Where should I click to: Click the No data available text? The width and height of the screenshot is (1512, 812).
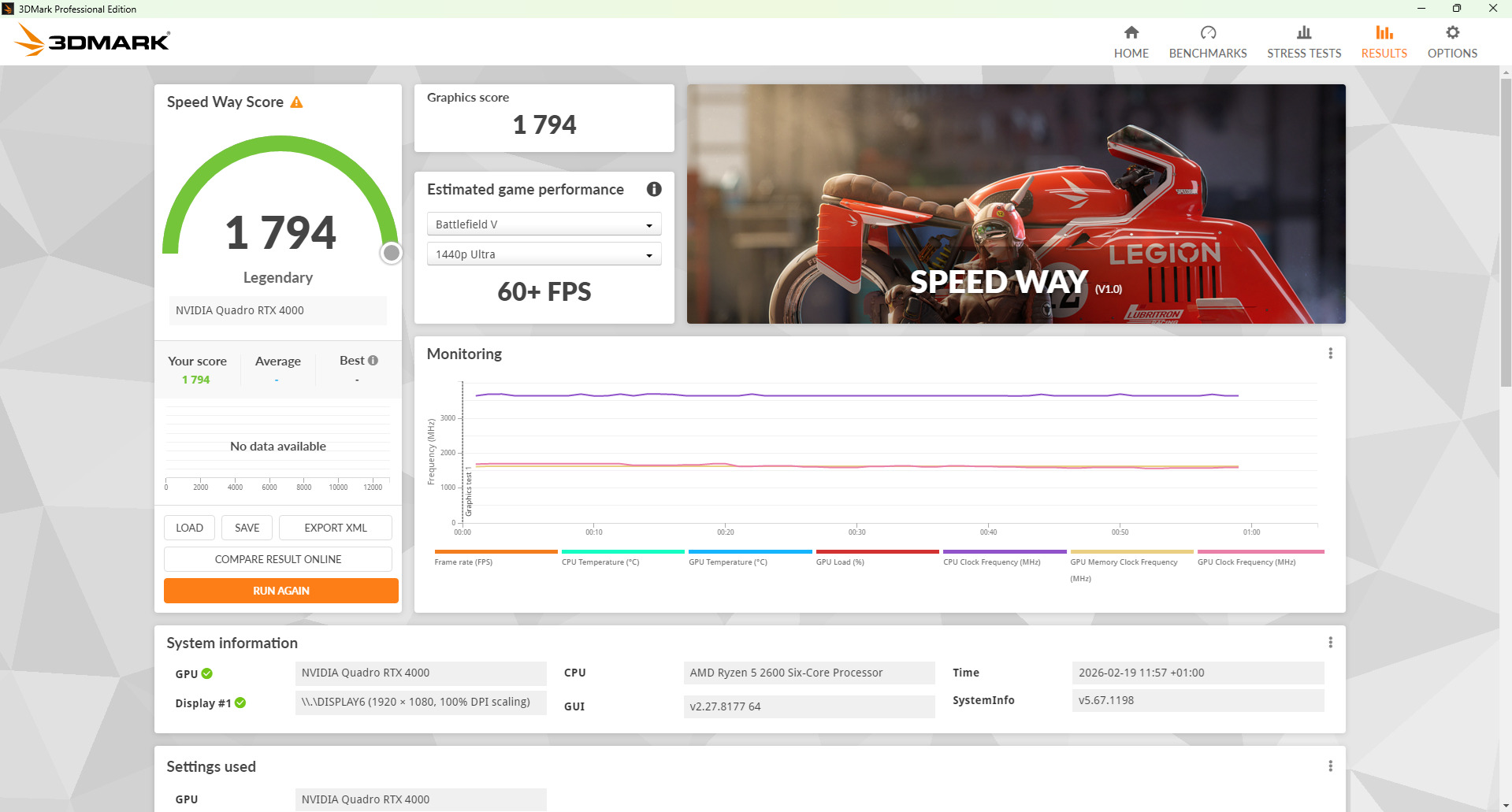coord(278,446)
